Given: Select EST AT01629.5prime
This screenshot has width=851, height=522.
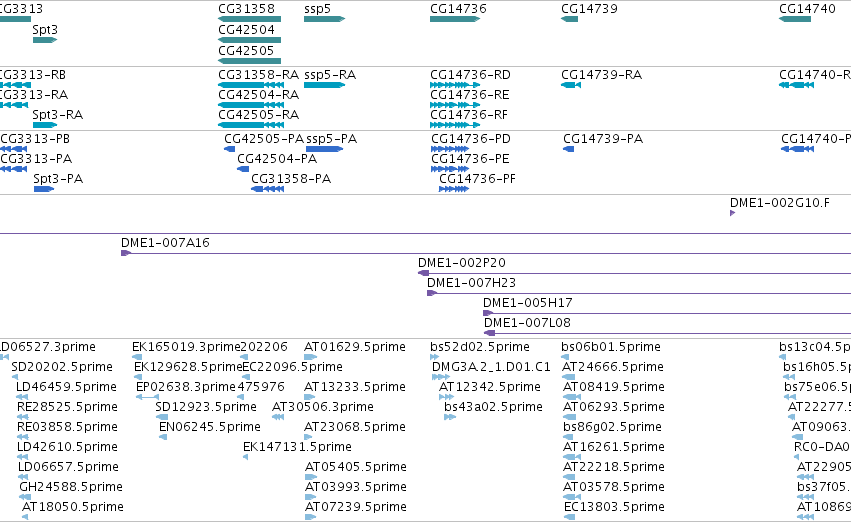Looking at the screenshot, I should (x=310, y=357).
